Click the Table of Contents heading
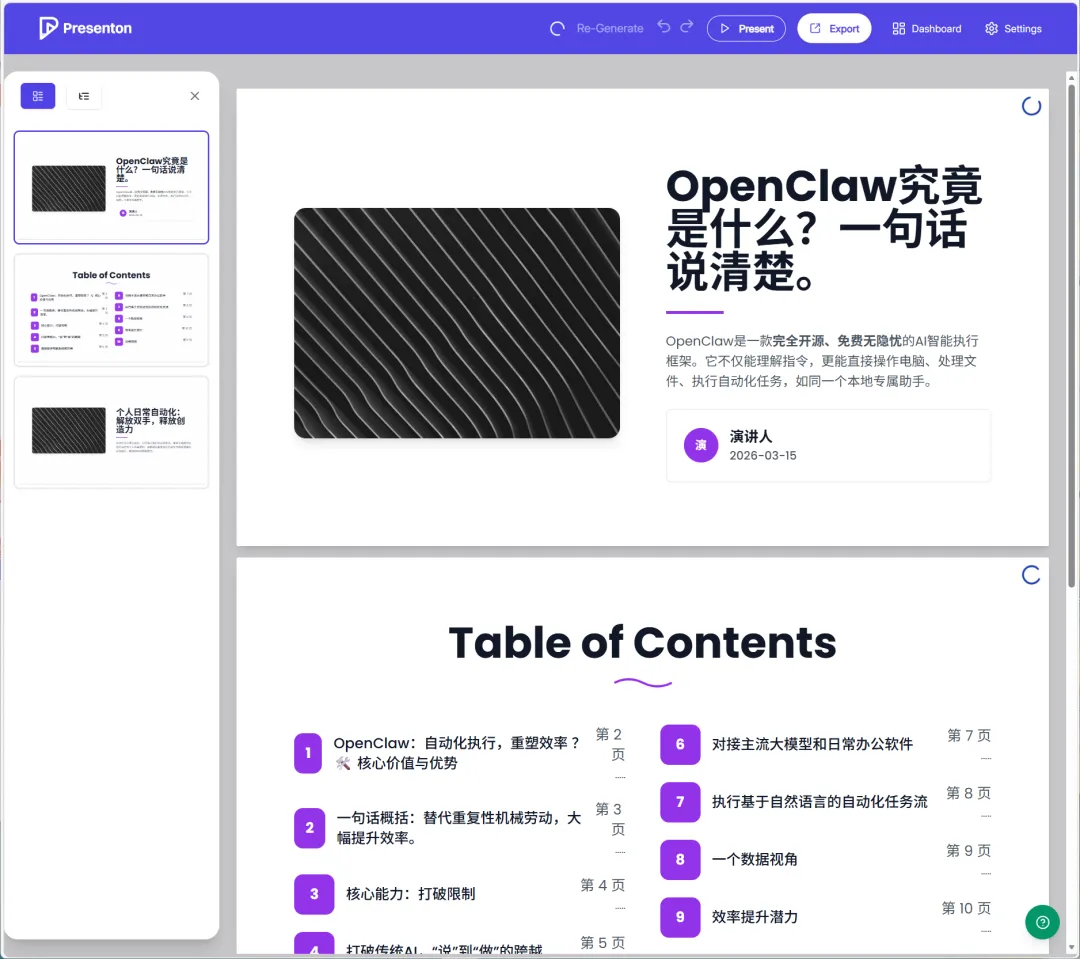Image resolution: width=1080 pixels, height=959 pixels. click(x=643, y=642)
